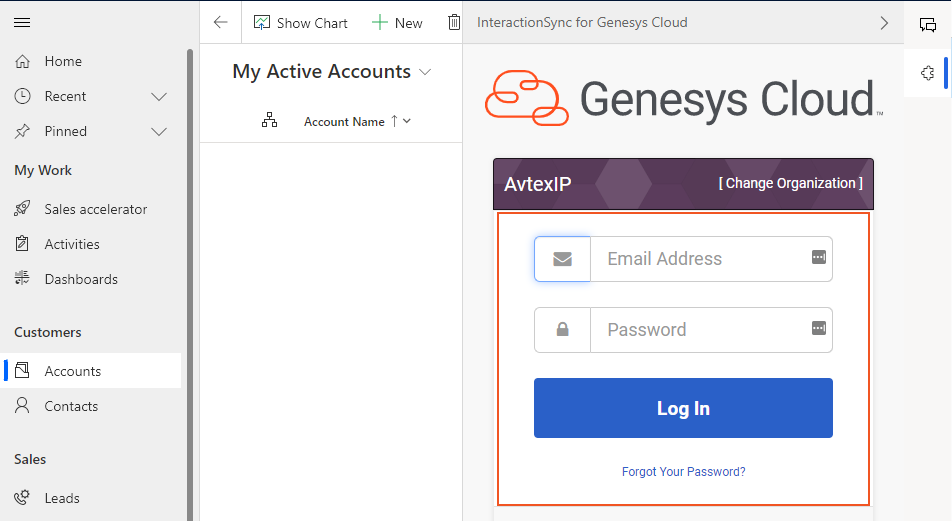This screenshot has height=521, width=952.
Task: Click Show Chart button
Action: click(301, 23)
